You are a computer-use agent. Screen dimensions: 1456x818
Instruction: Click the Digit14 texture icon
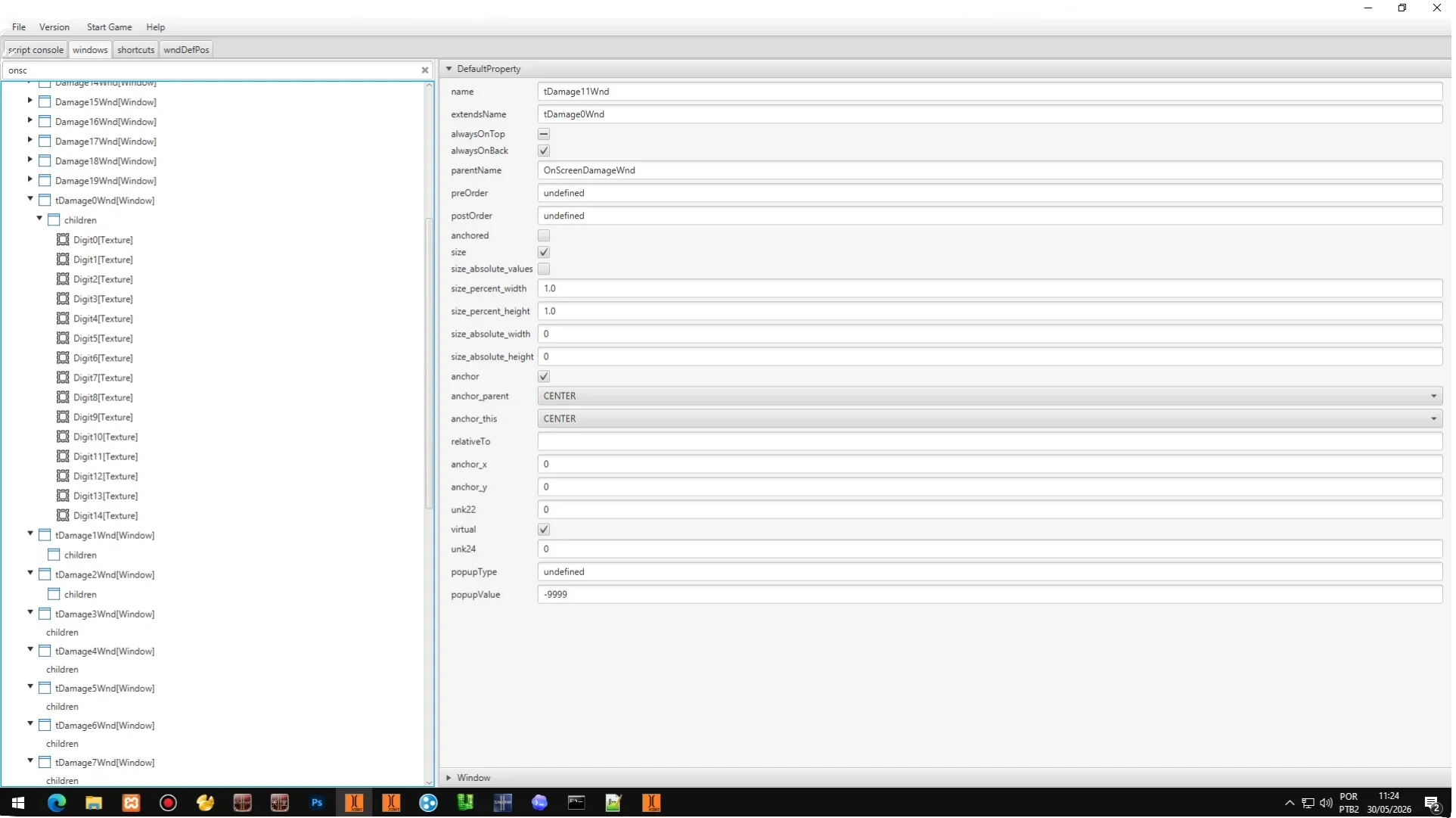coord(63,515)
